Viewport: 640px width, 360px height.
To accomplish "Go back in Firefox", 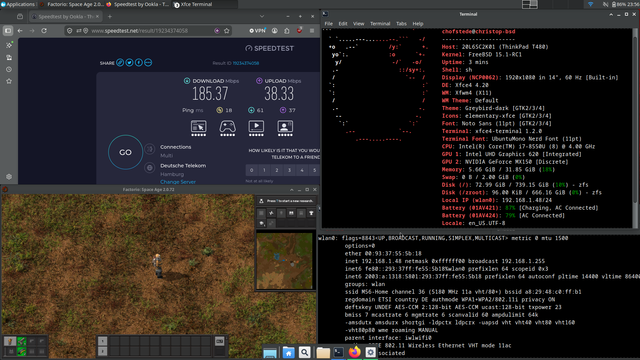I will [x=20, y=31].
